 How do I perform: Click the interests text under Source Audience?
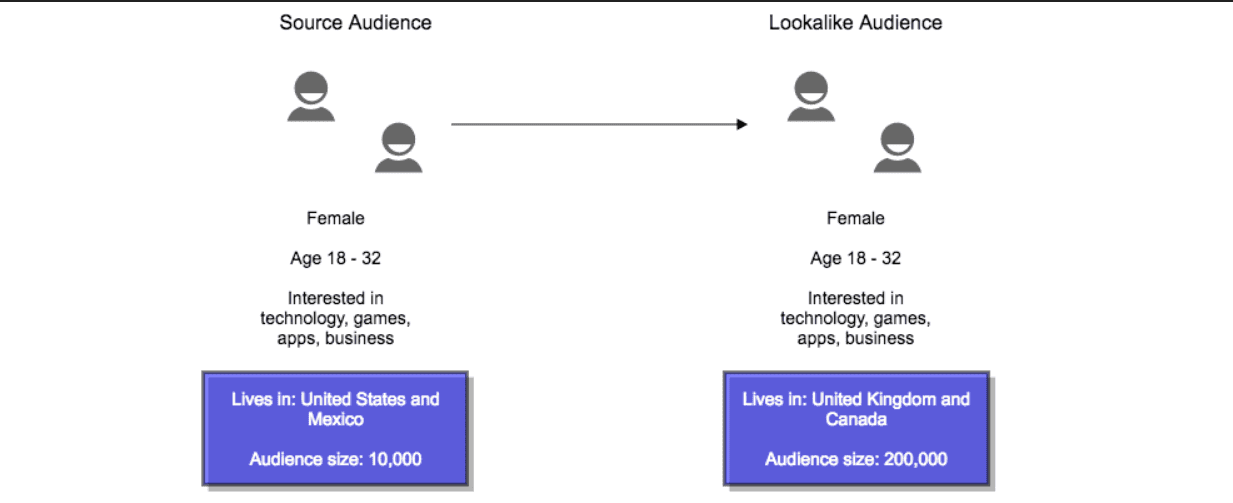[335, 318]
